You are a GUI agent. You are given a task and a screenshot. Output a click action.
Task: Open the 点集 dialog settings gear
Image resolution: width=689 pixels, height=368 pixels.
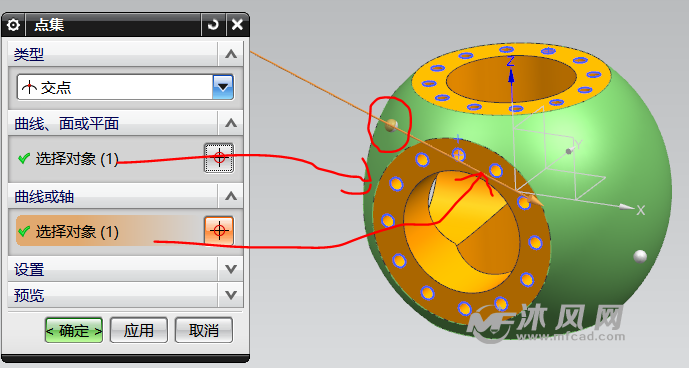(x=13, y=25)
